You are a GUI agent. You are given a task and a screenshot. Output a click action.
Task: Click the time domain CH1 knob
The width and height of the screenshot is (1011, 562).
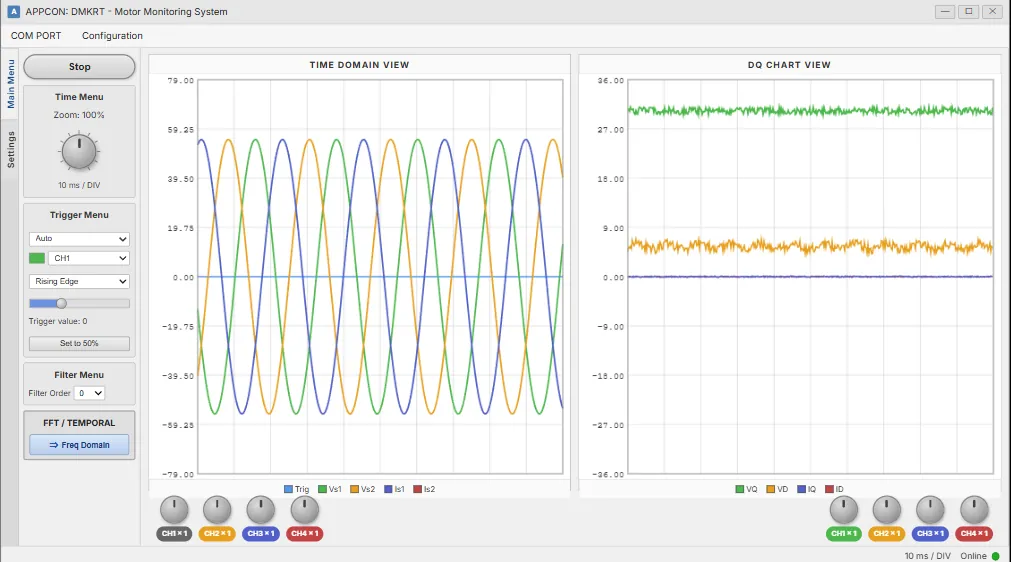tap(174, 510)
